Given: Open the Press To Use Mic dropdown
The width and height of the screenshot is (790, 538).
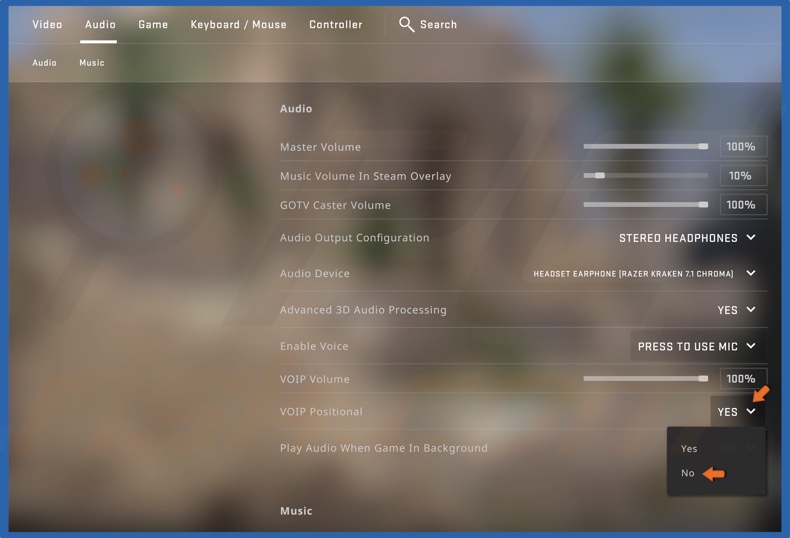Looking at the screenshot, I should [x=698, y=346].
